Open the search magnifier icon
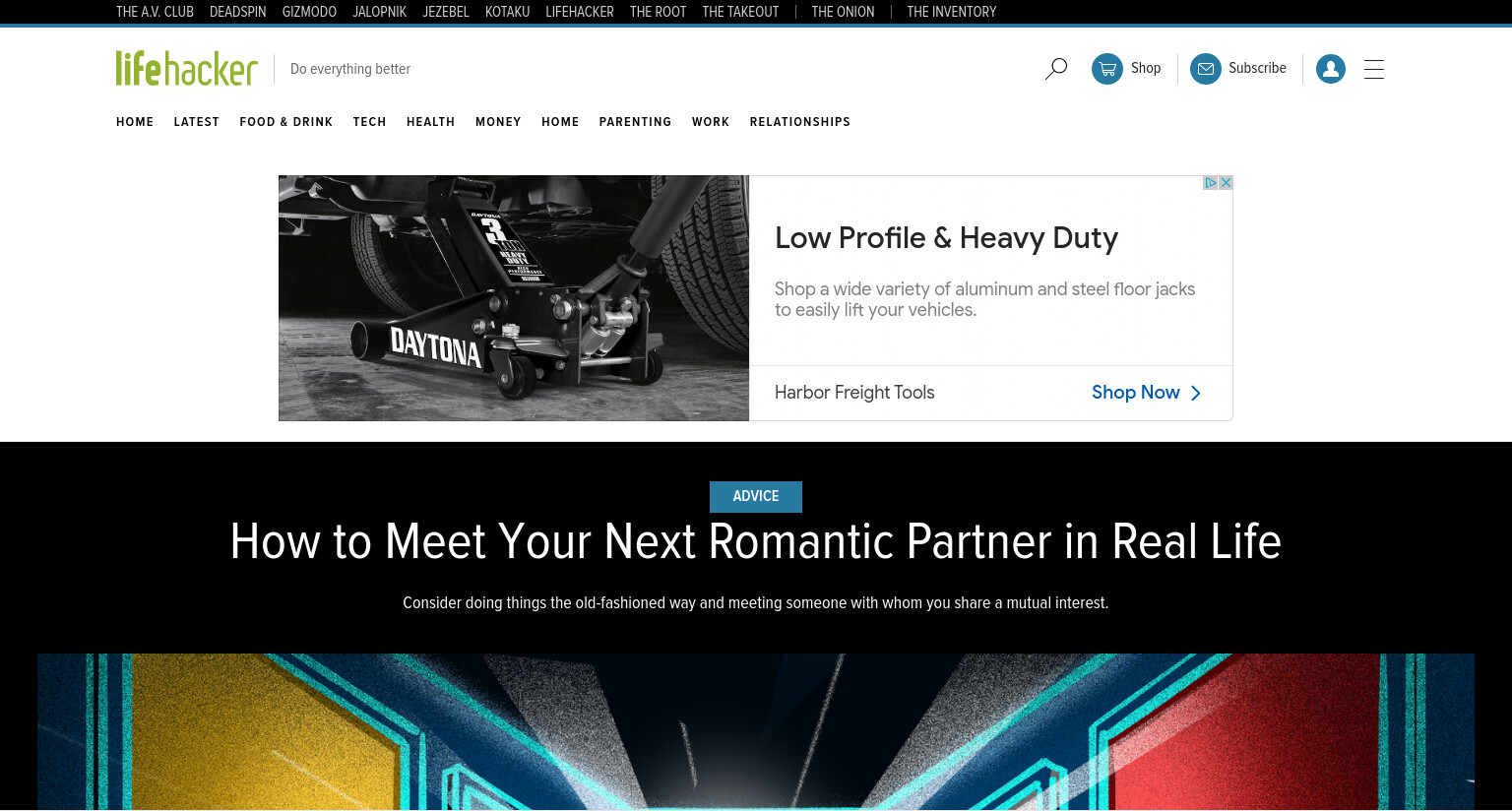This screenshot has height=811, width=1512. click(x=1056, y=69)
